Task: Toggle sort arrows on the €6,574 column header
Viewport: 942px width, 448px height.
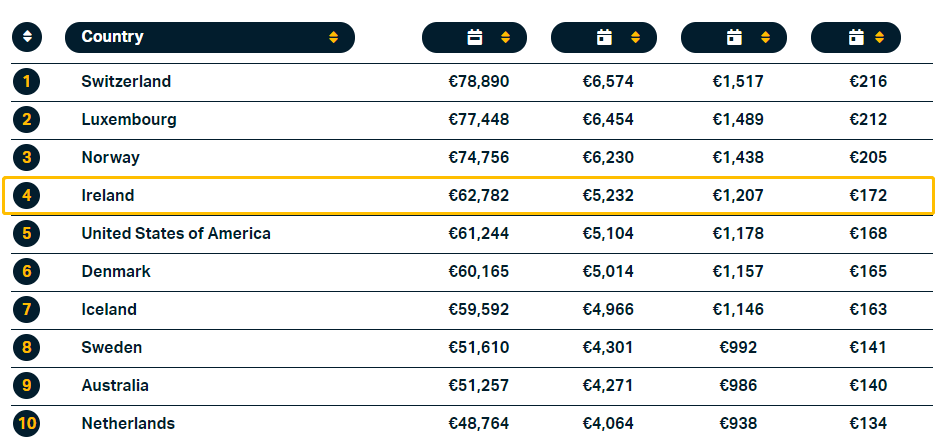Action: [x=635, y=38]
